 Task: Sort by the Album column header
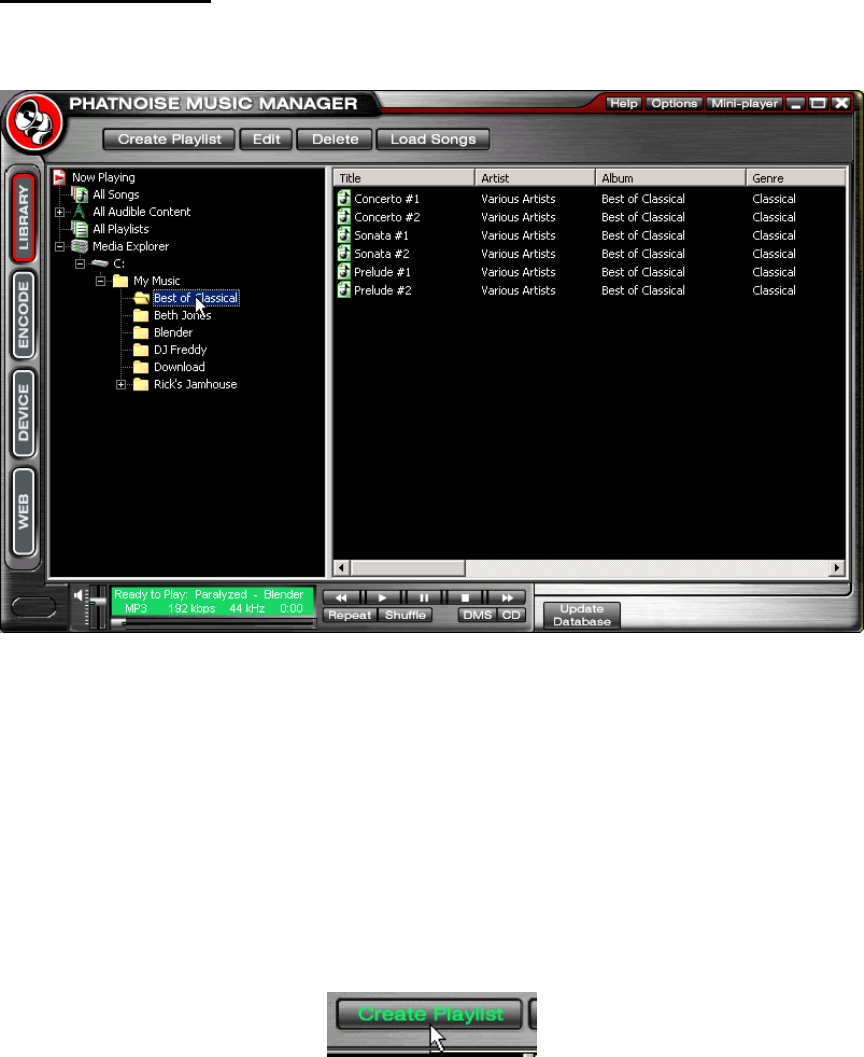671,178
